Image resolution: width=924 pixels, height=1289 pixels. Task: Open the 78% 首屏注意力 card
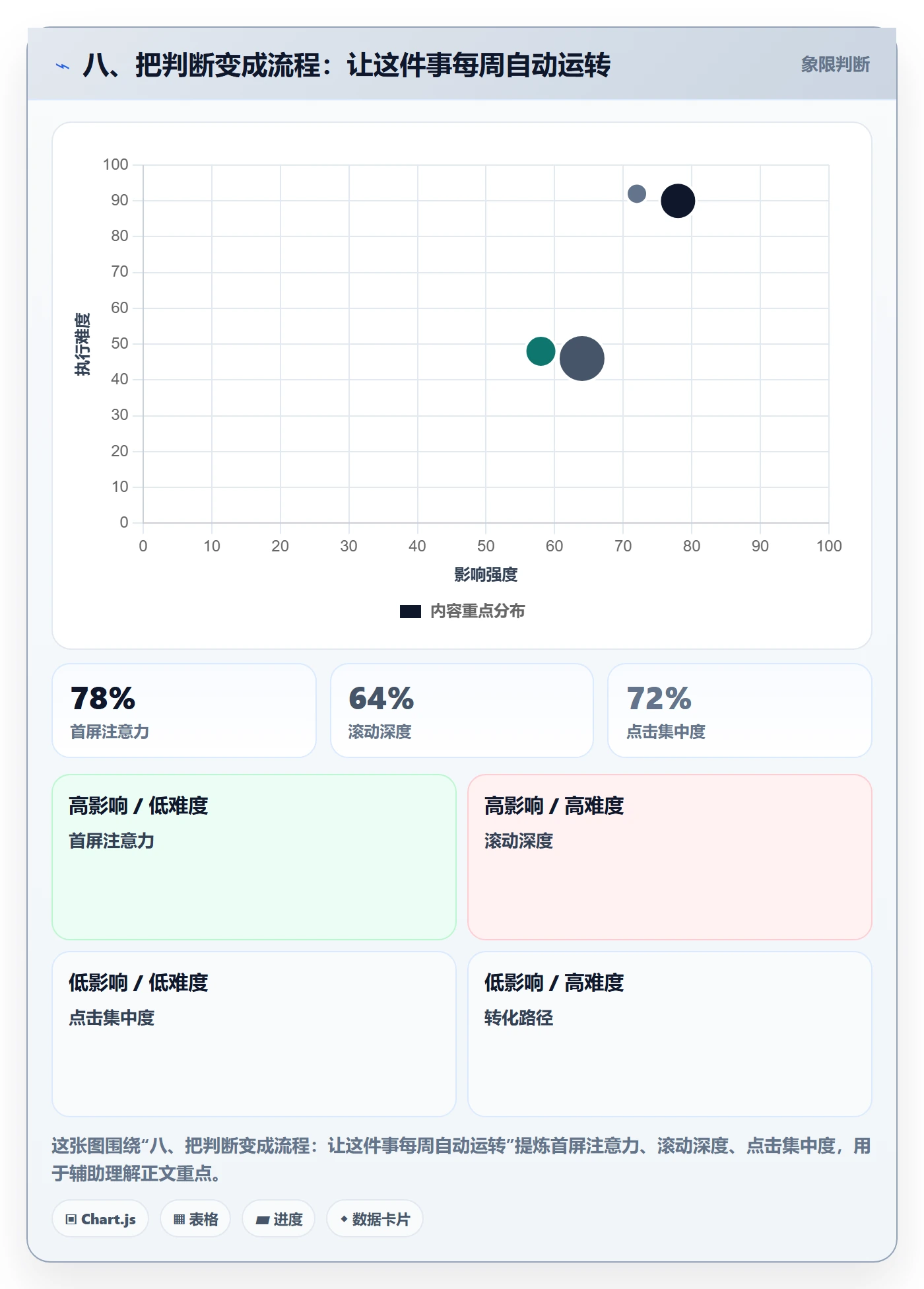pos(184,711)
